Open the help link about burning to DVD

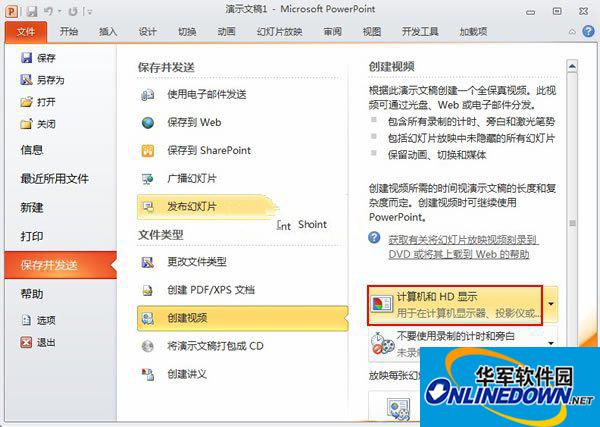pos(463,247)
